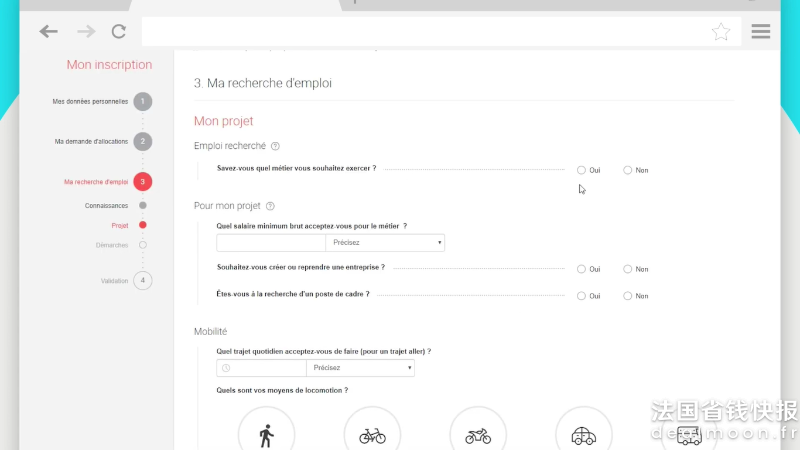
Task: Open Ma recherche d'emploi step
Action: (x=96, y=182)
